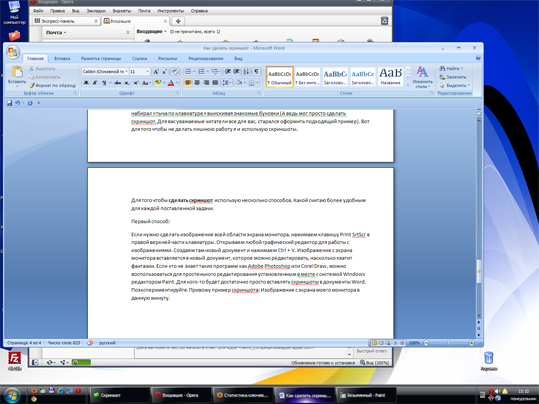Apply bold with the Ж button
The image size is (539, 404).
click(x=86, y=83)
